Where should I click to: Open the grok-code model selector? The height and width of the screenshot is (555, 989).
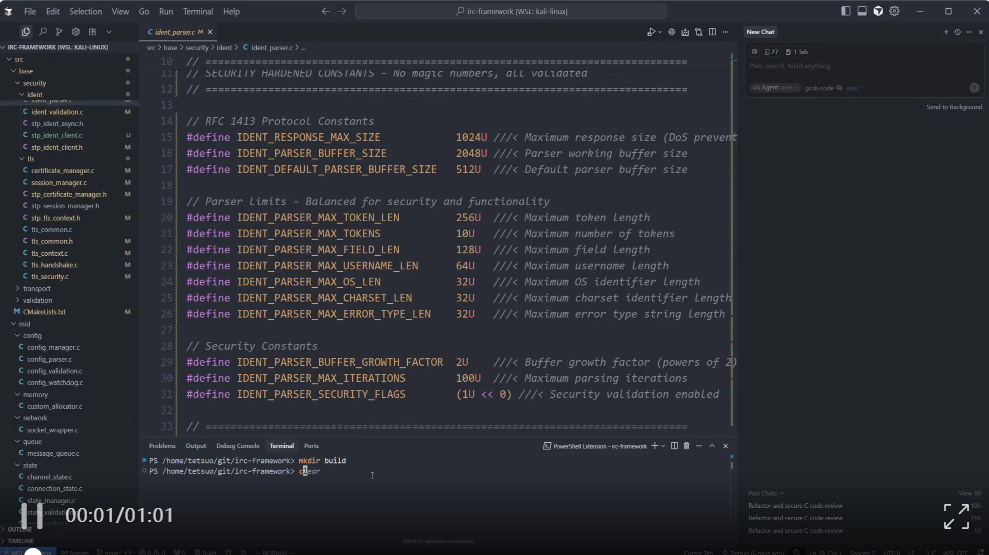pos(822,88)
